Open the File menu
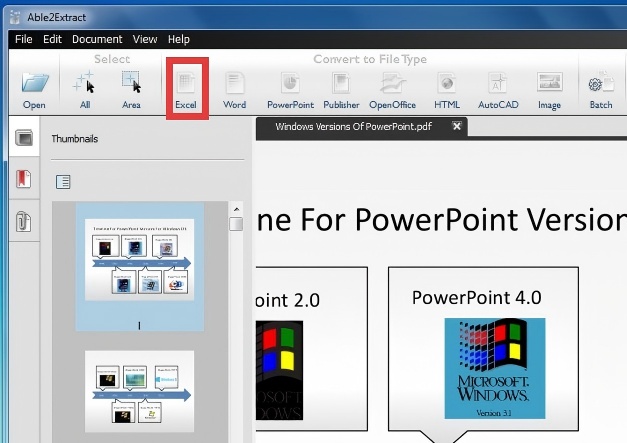627x443 pixels. click(24, 39)
